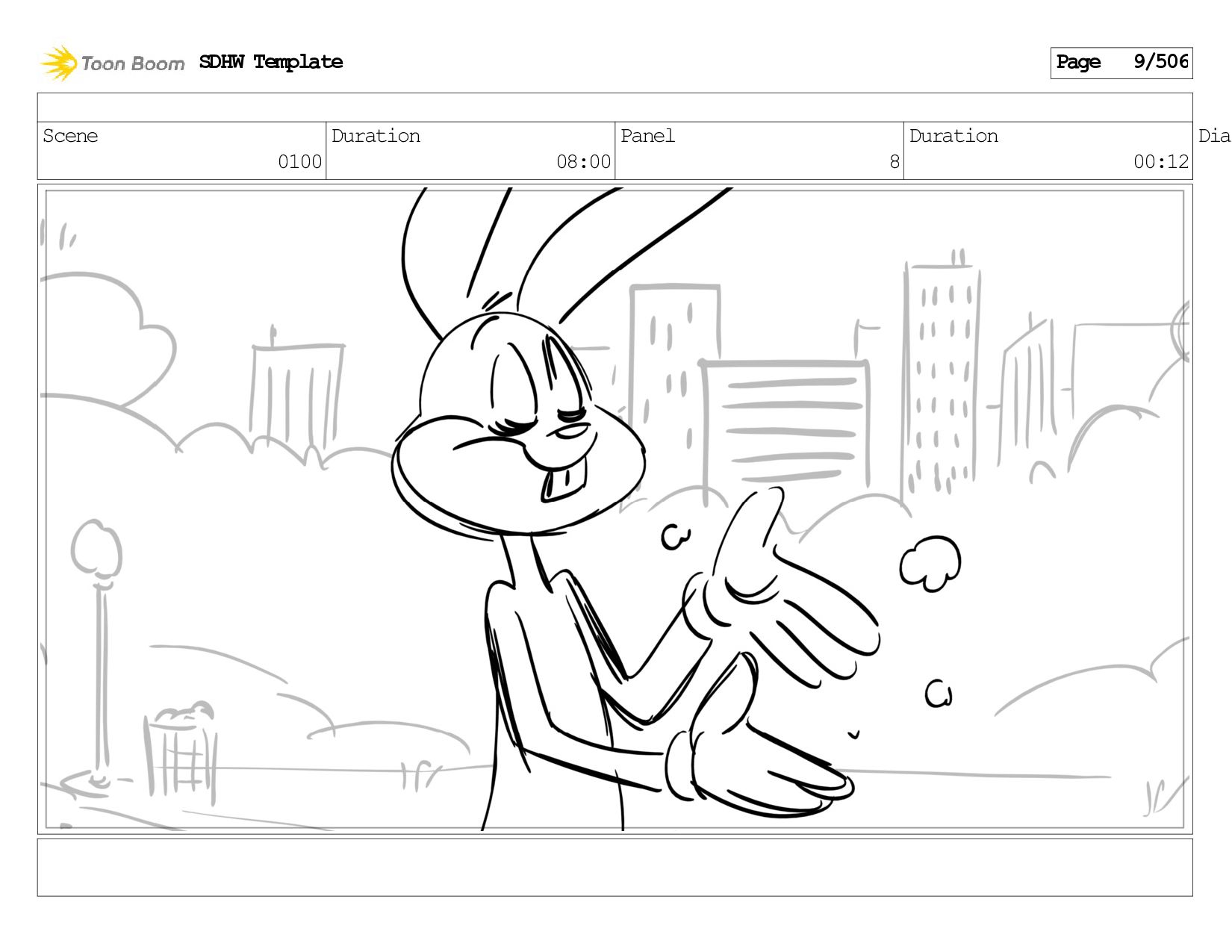This screenshot has width=1232, height=952.
Task: Select the panel number 8
Action: pos(895,162)
